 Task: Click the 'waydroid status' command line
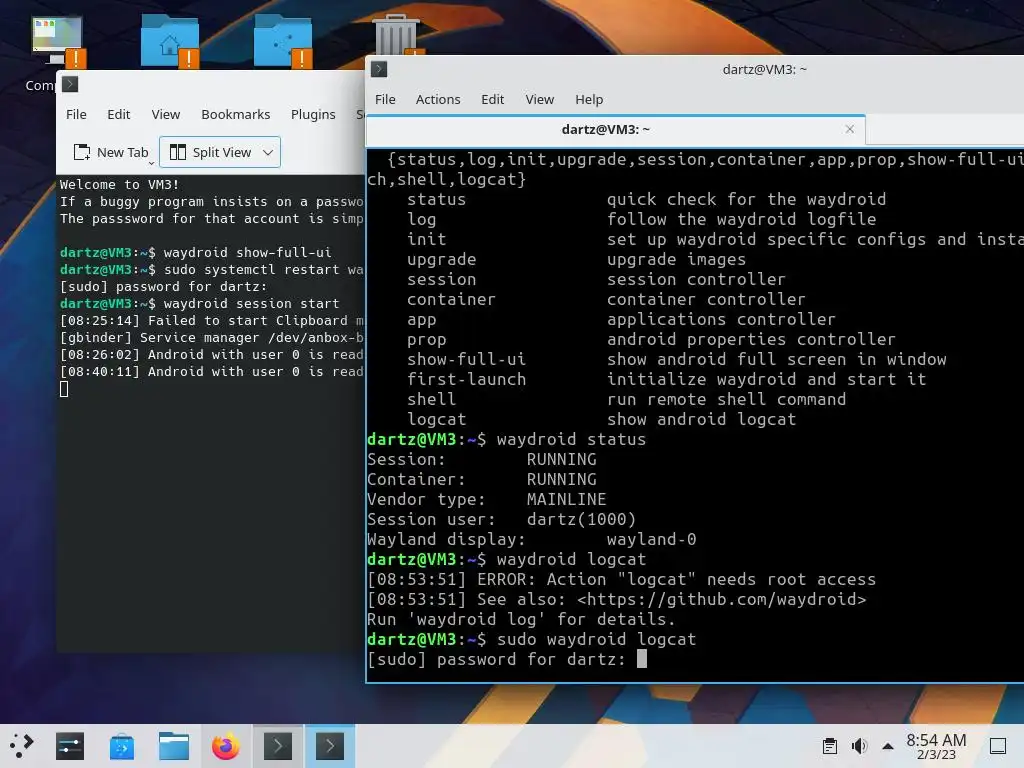[506, 440]
